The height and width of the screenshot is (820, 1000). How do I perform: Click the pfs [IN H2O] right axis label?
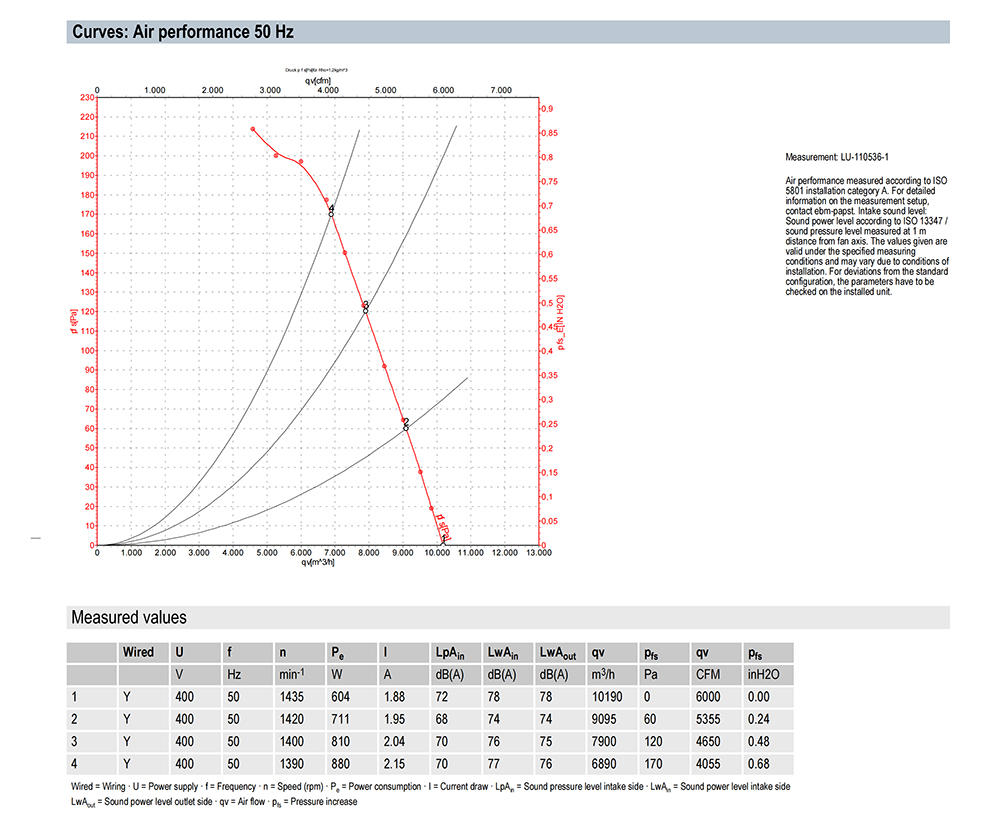[561, 322]
